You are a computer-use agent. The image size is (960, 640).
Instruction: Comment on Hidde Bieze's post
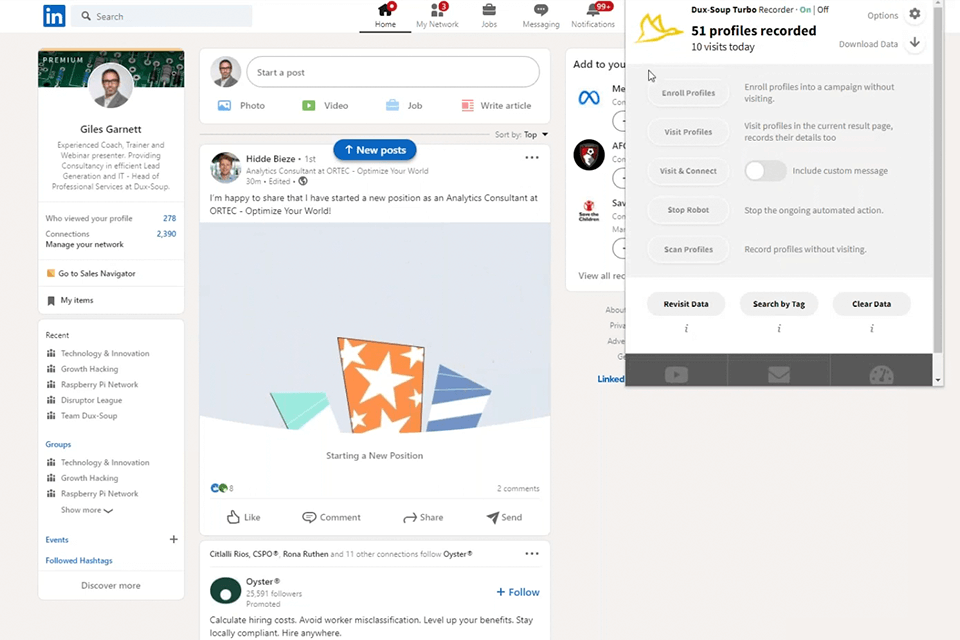click(x=331, y=517)
